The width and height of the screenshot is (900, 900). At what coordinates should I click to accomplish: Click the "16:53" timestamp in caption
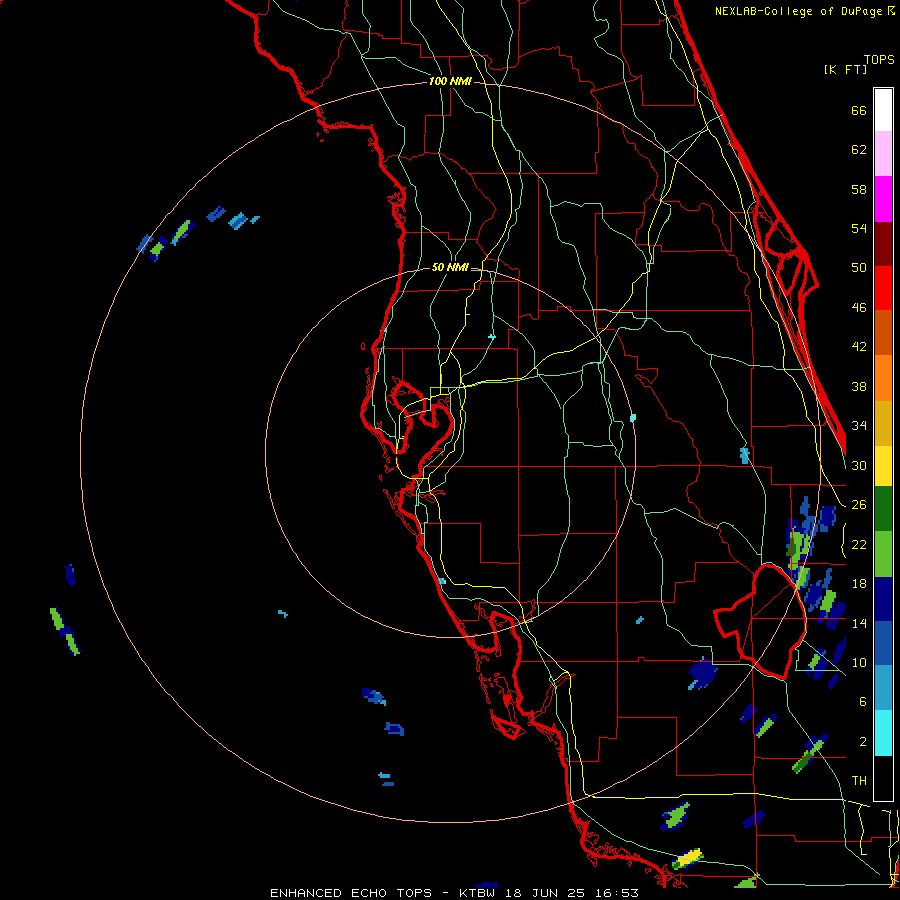[x=616, y=893]
